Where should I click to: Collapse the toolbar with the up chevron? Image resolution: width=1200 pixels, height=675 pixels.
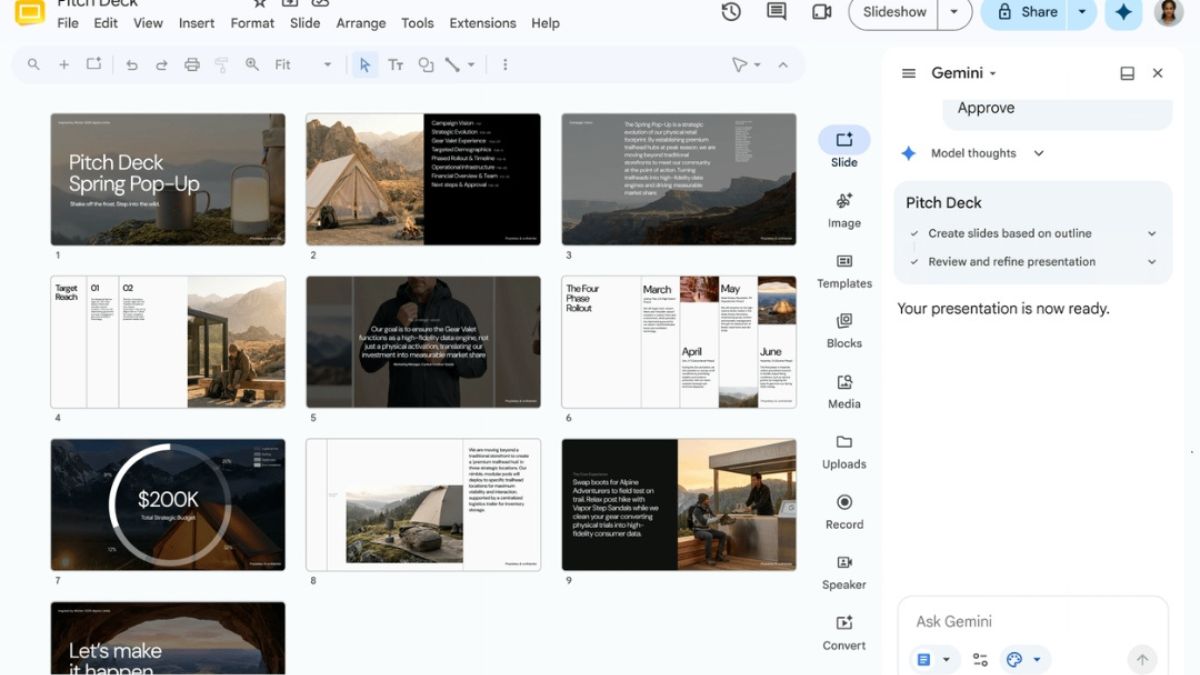pyautogui.click(x=783, y=65)
